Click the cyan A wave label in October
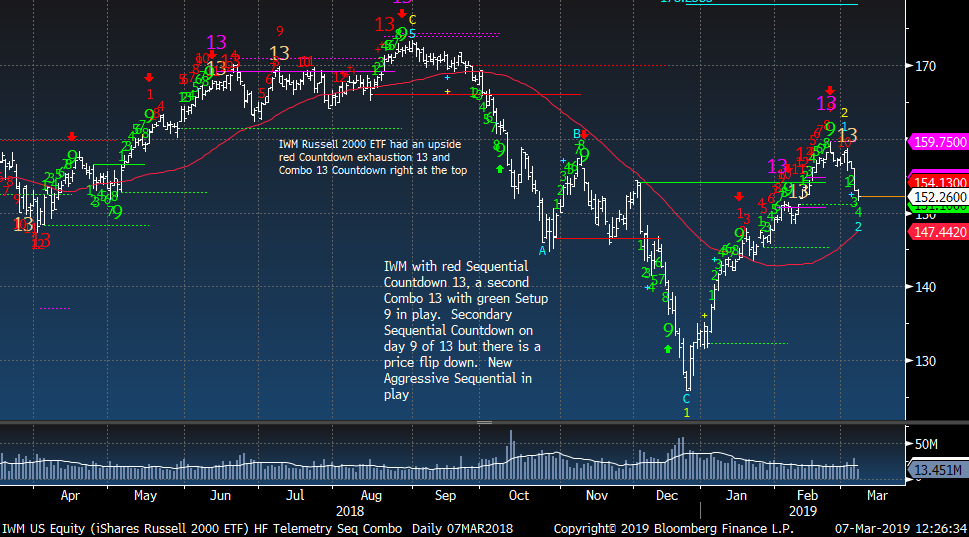 pyautogui.click(x=543, y=251)
